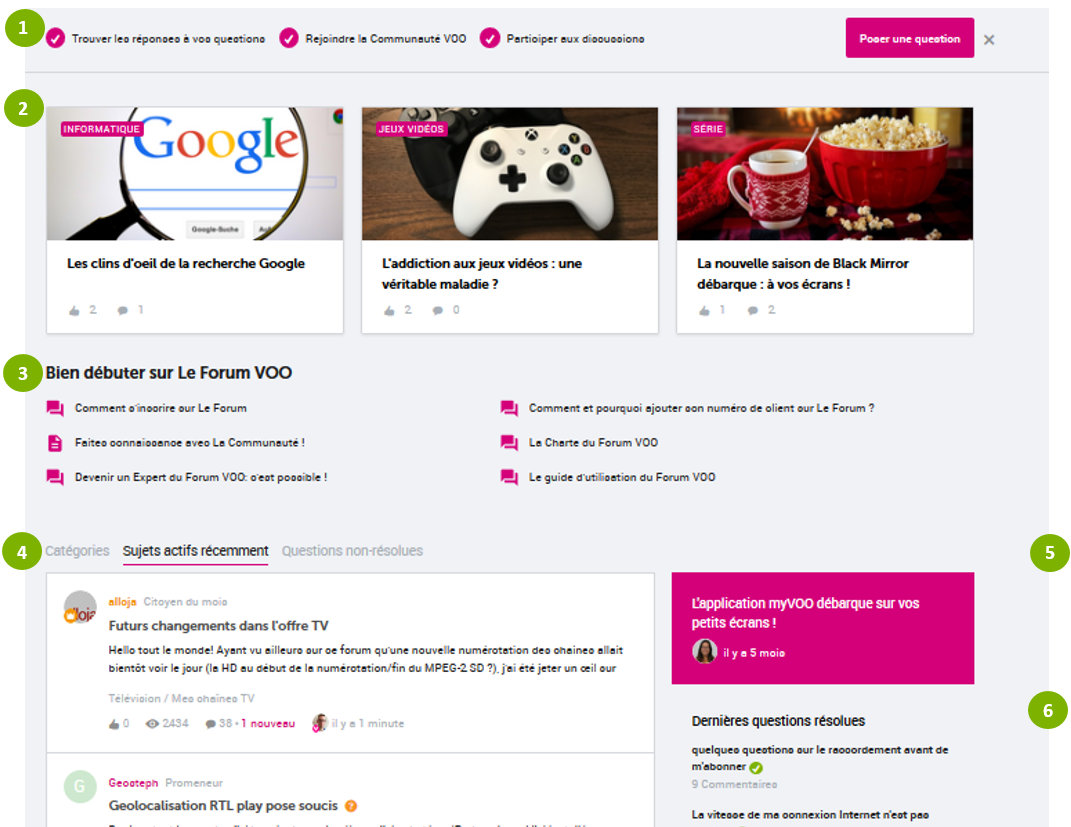Click the JEUX VIDÉOS category tag
The height and width of the screenshot is (827, 1071).
[411, 129]
